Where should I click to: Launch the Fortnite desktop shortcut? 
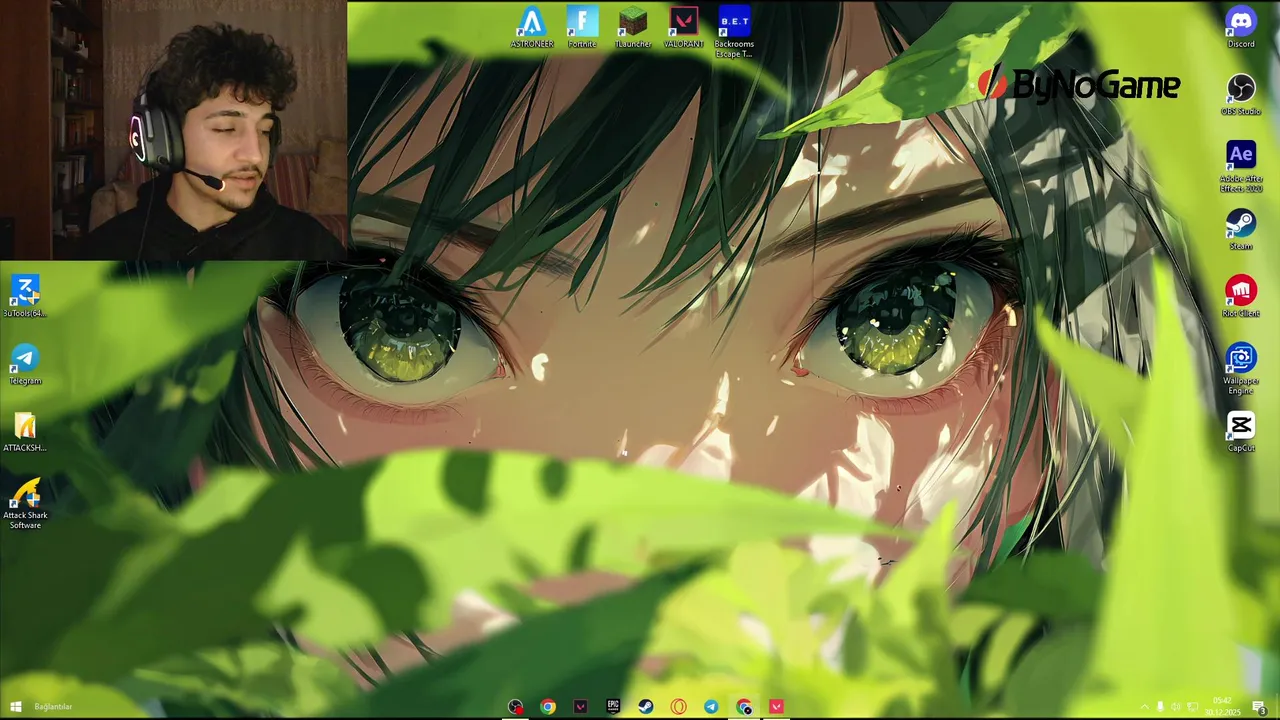(582, 27)
